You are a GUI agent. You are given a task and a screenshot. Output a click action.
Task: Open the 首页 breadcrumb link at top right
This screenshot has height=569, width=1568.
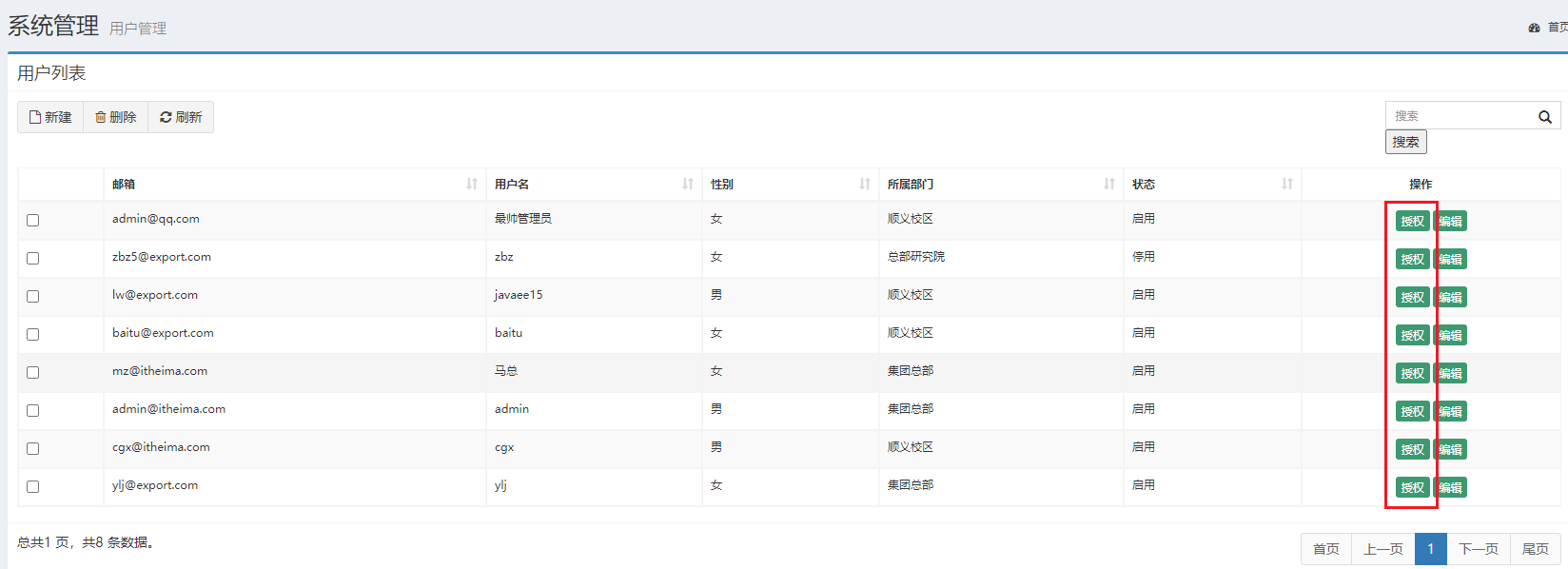[x=1558, y=28]
